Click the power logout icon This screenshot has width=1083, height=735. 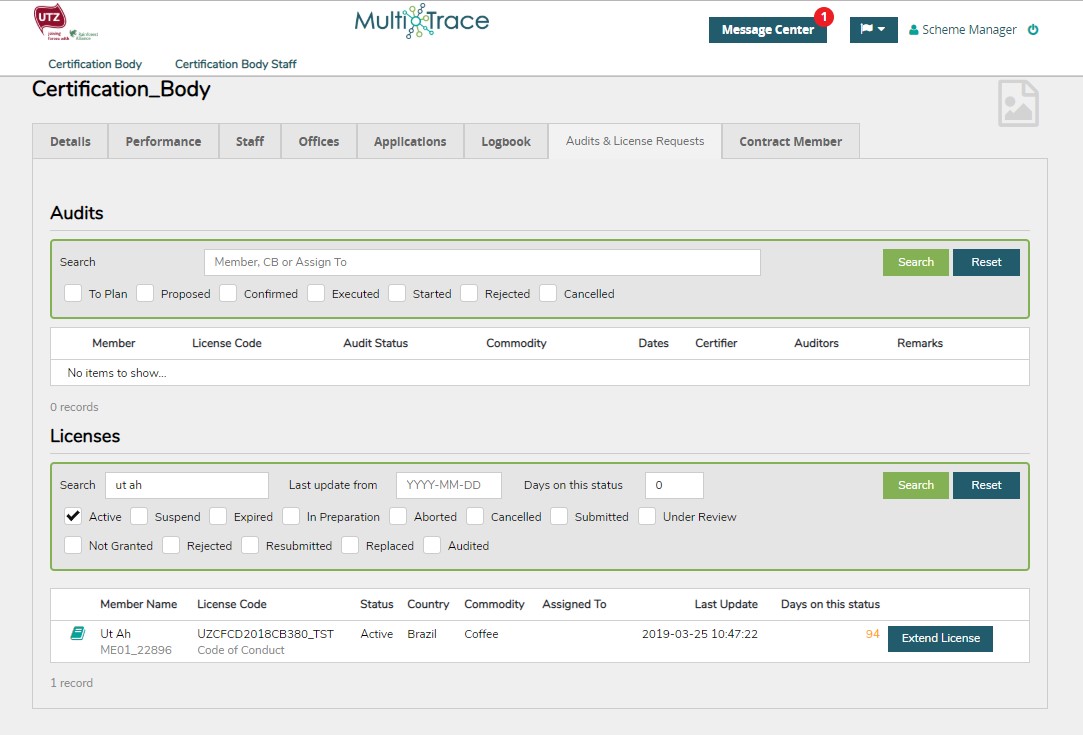tap(1033, 30)
